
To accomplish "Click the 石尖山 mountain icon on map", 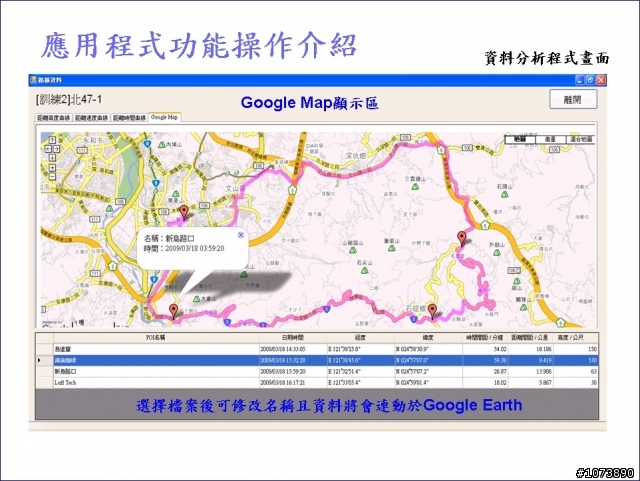I will coord(364,270).
